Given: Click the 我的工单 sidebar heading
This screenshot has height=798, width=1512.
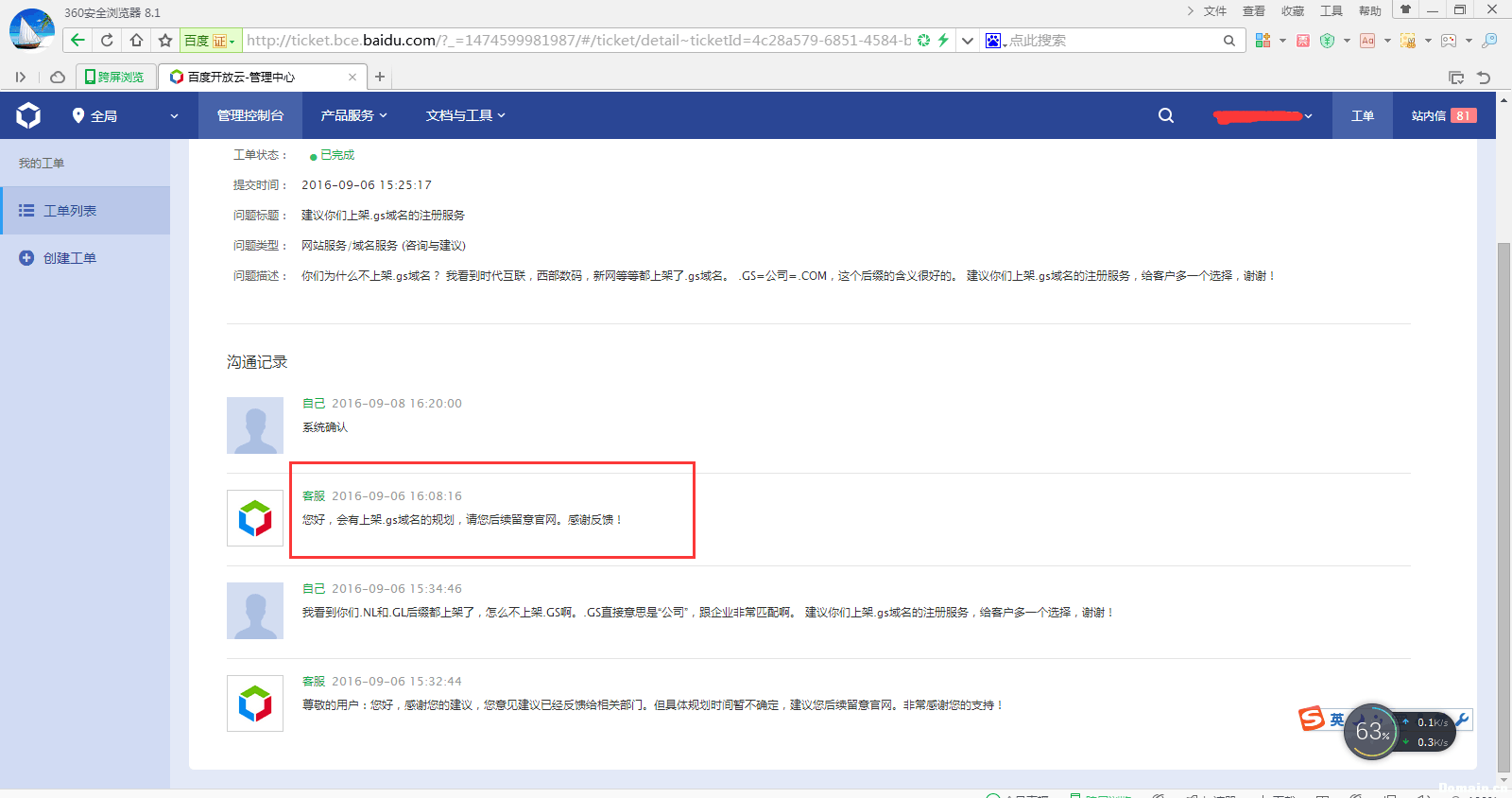Looking at the screenshot, I should pyautogui.click(x=42, y=164).
